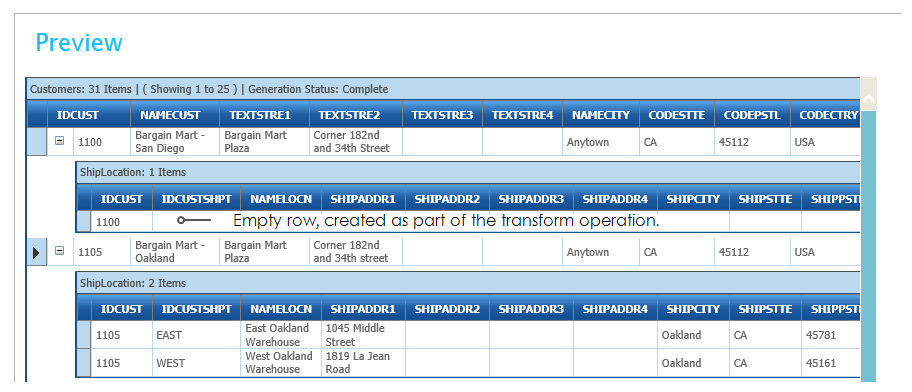The image size is (912, 392).
Task: Click the CODEPSTL column header
Action: 753,115
